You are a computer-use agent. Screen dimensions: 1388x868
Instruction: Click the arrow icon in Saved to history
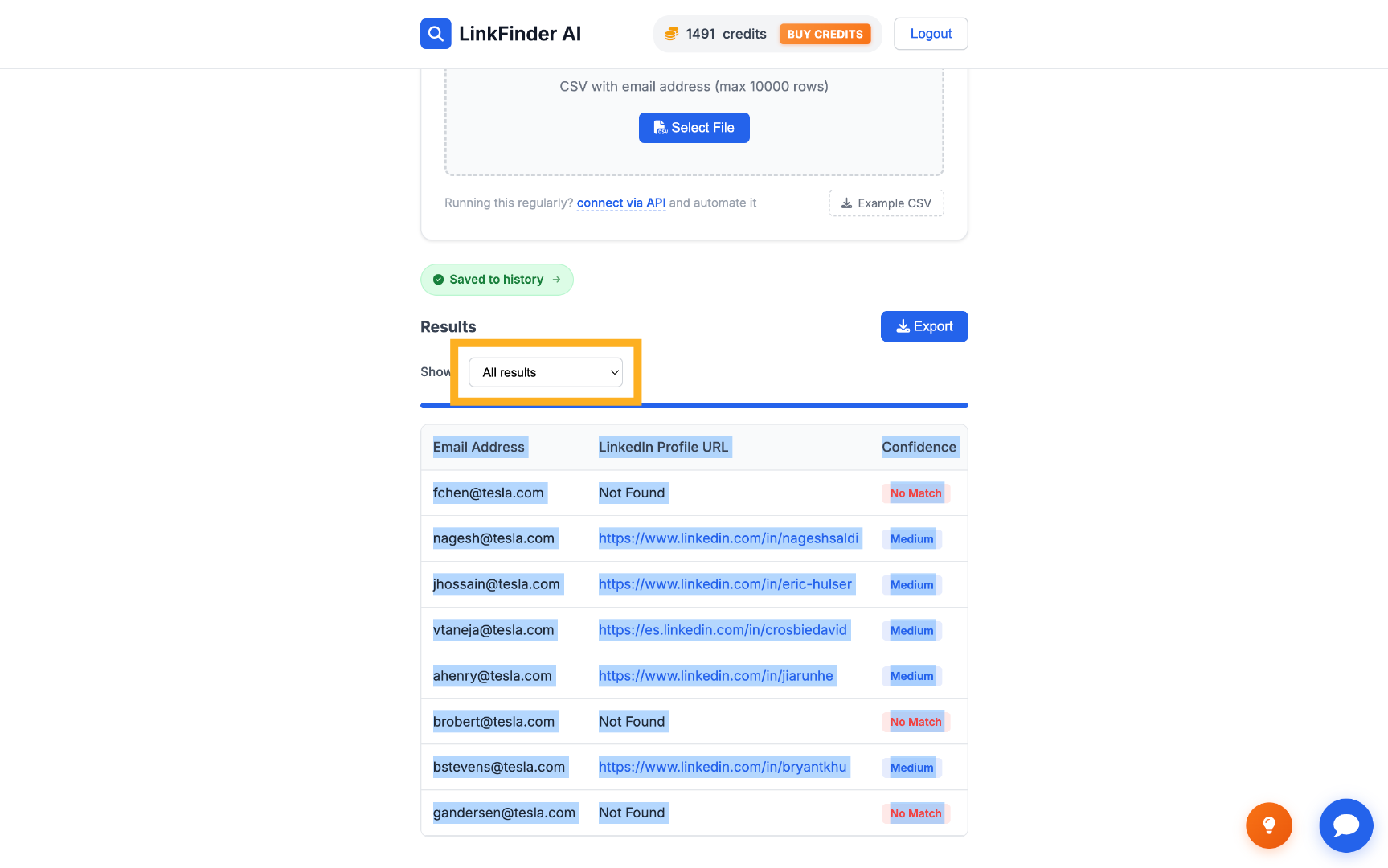click(556, 280)
